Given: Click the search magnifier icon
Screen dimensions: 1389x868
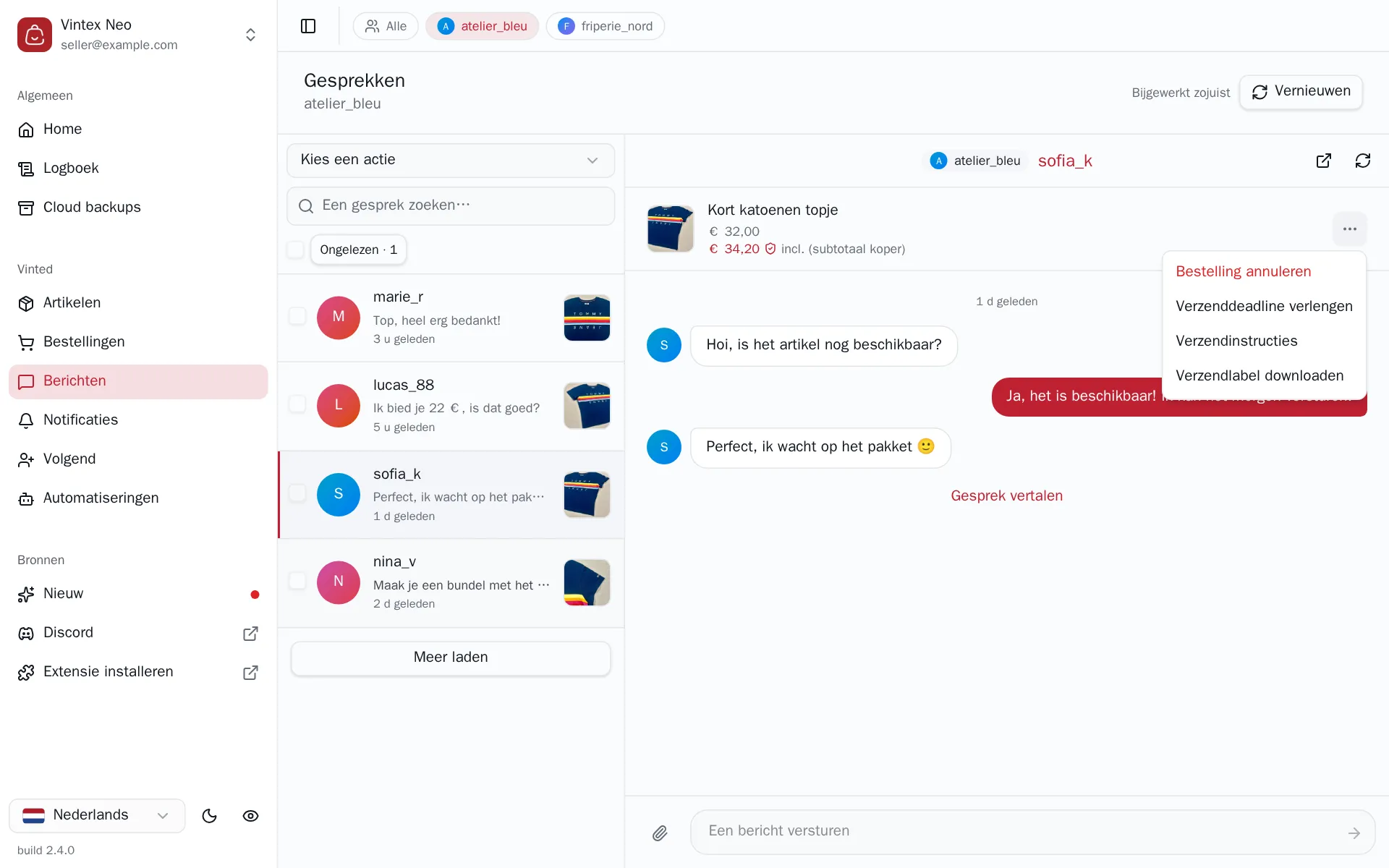Looking at the screenshot, I should [x=306, y=206].
